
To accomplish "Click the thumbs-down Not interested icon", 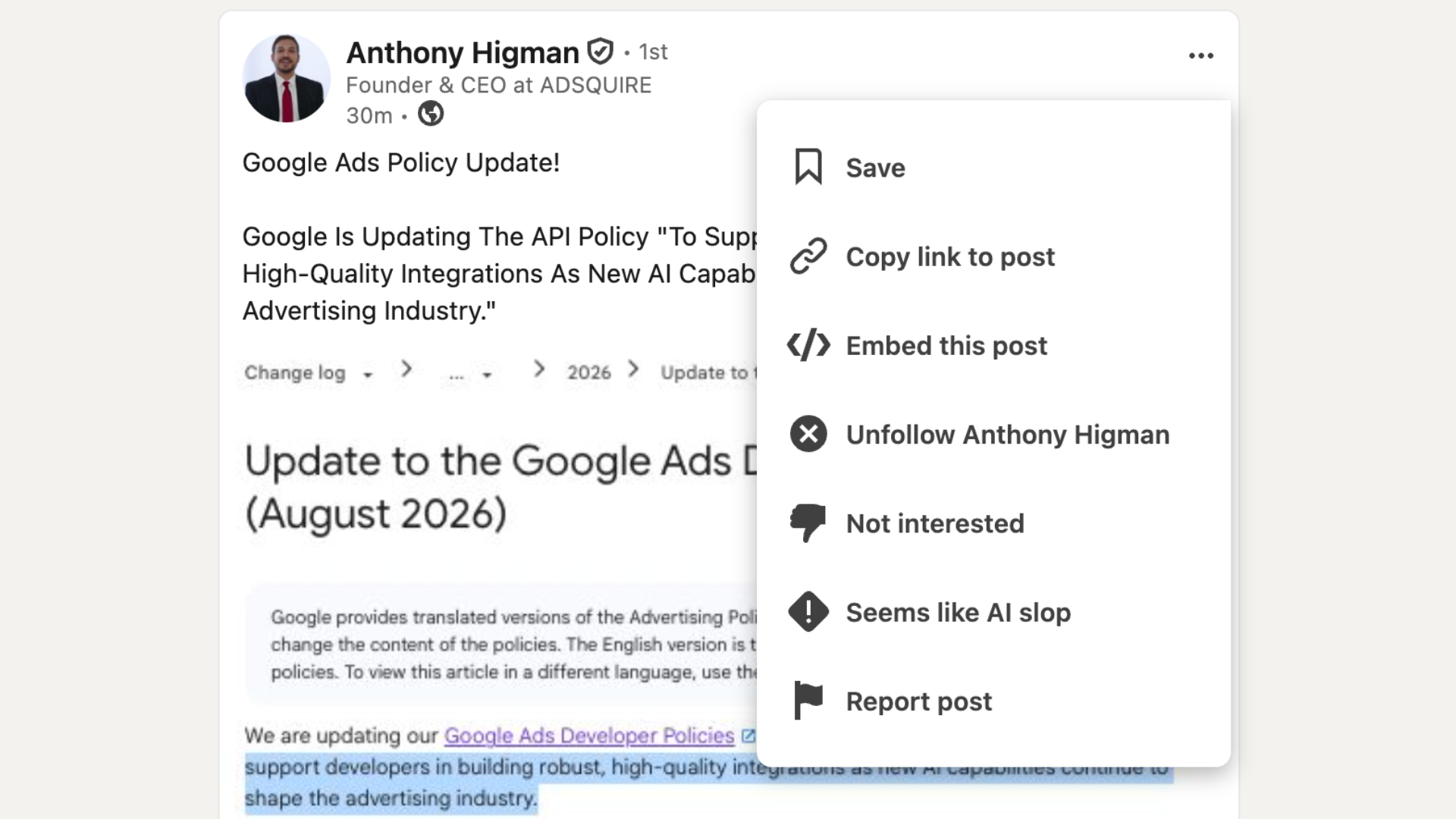I will (x=808, y=523).
